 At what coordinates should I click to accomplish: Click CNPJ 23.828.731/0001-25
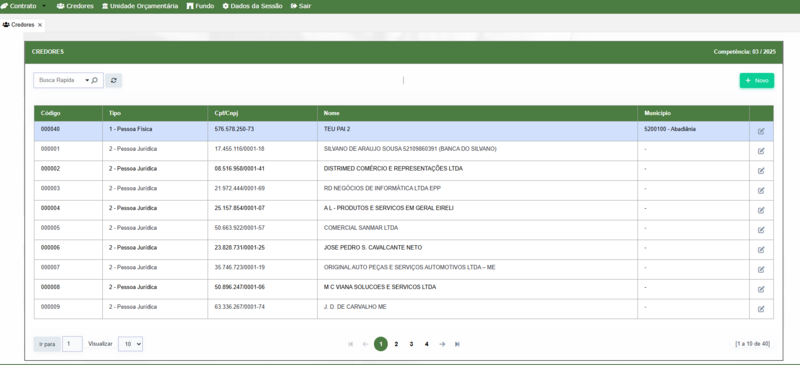[x=239, y=248]
